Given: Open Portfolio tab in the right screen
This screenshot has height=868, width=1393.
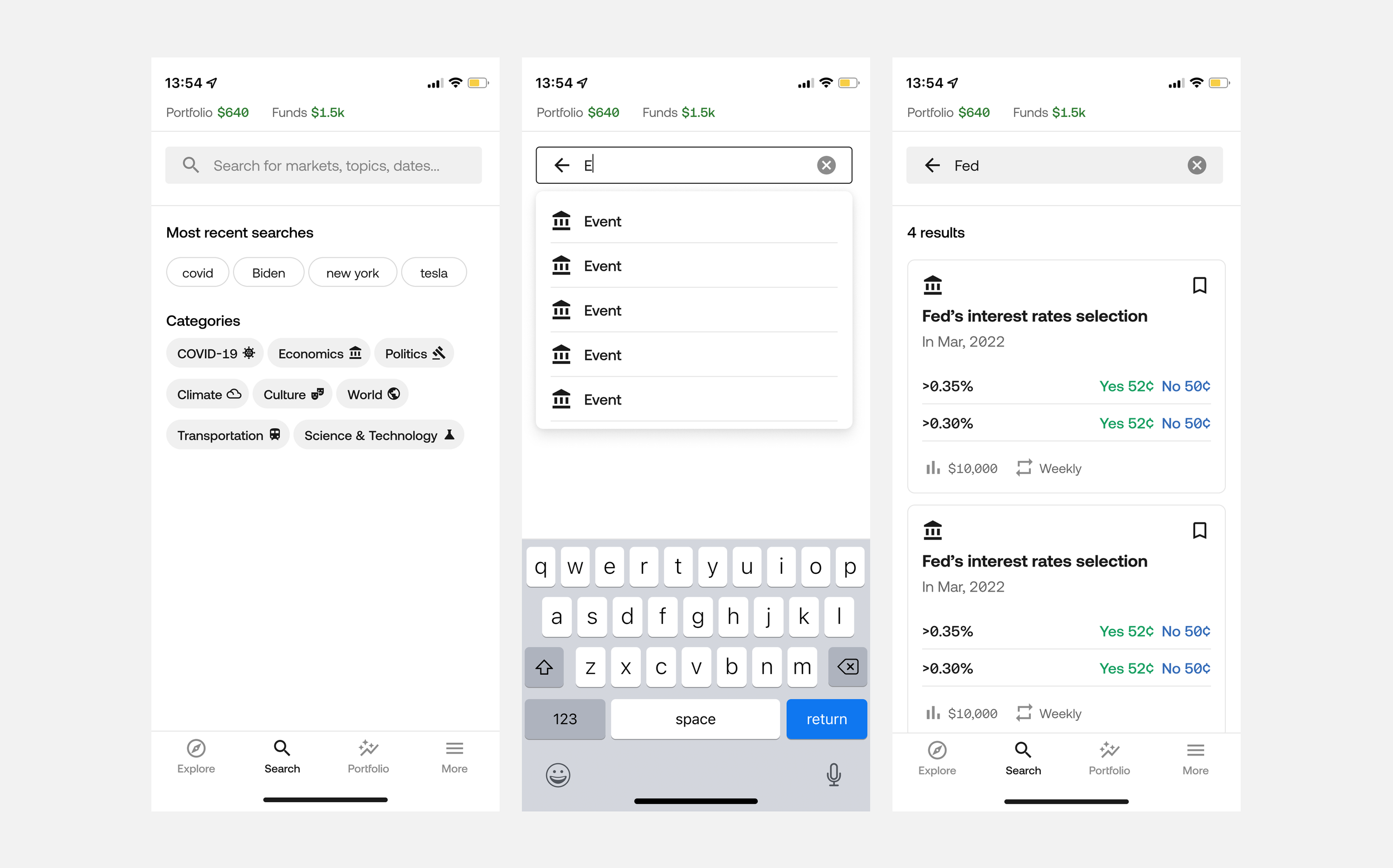Looking at the screenshot, I should [x=1109, y=758].
